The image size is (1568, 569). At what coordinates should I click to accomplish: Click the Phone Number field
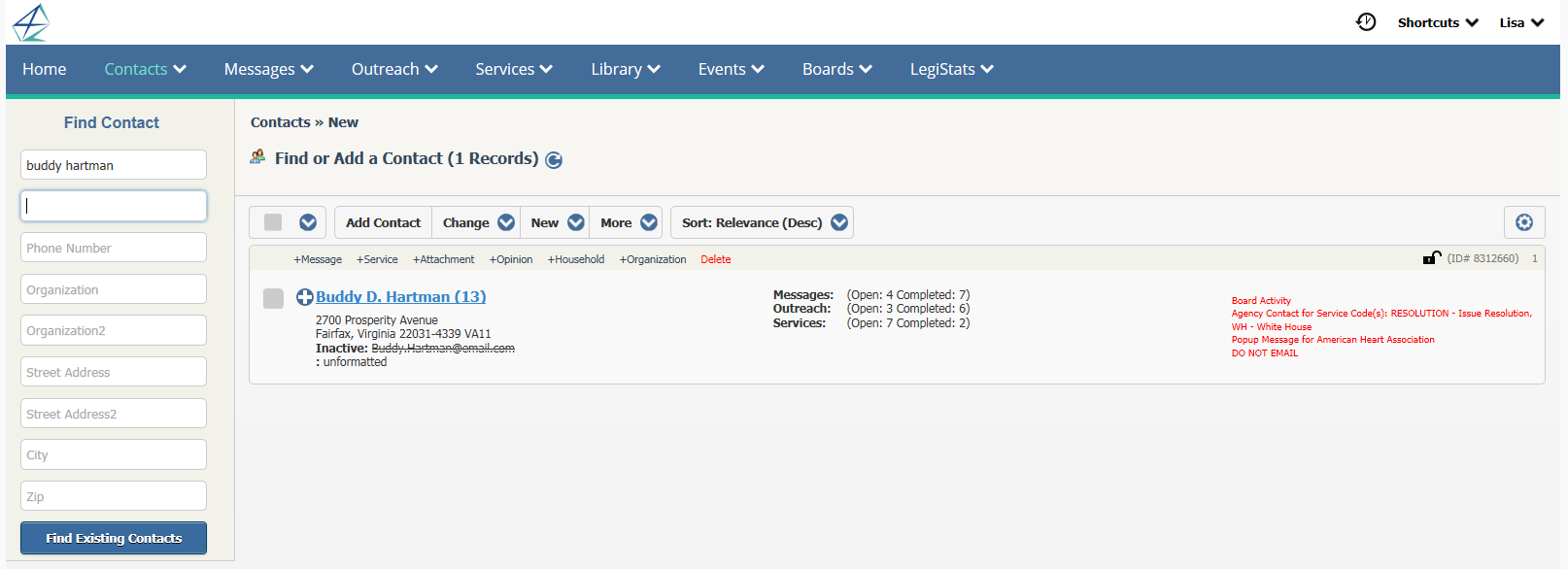(x=114, y=248)
